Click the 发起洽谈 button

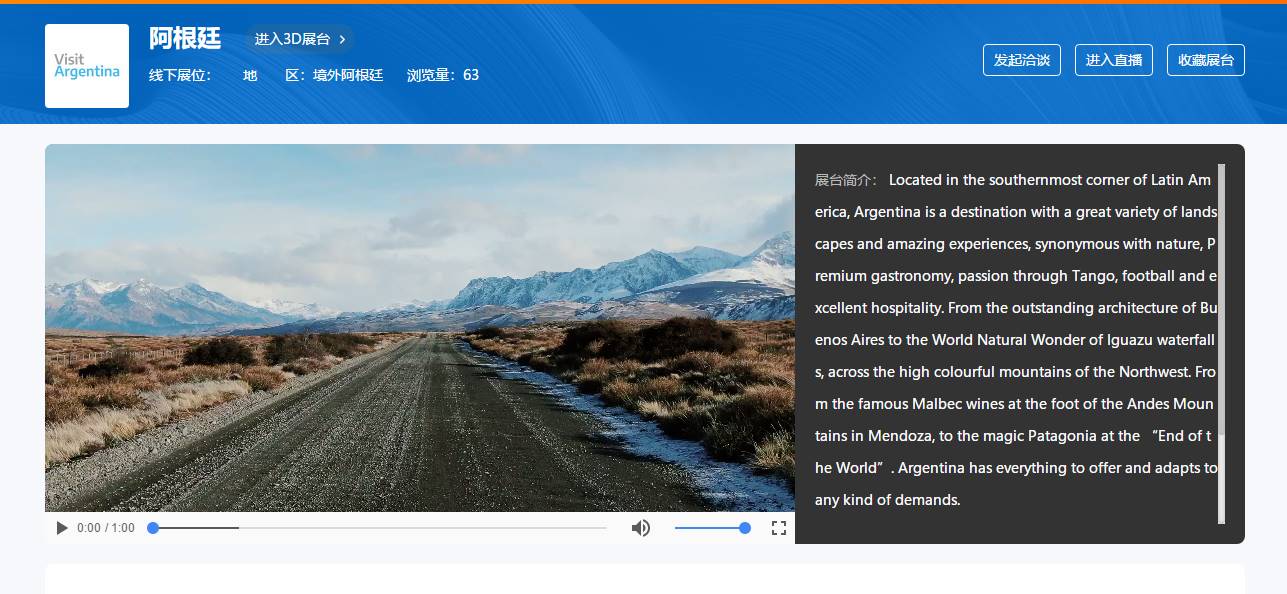pos(1021,60)
